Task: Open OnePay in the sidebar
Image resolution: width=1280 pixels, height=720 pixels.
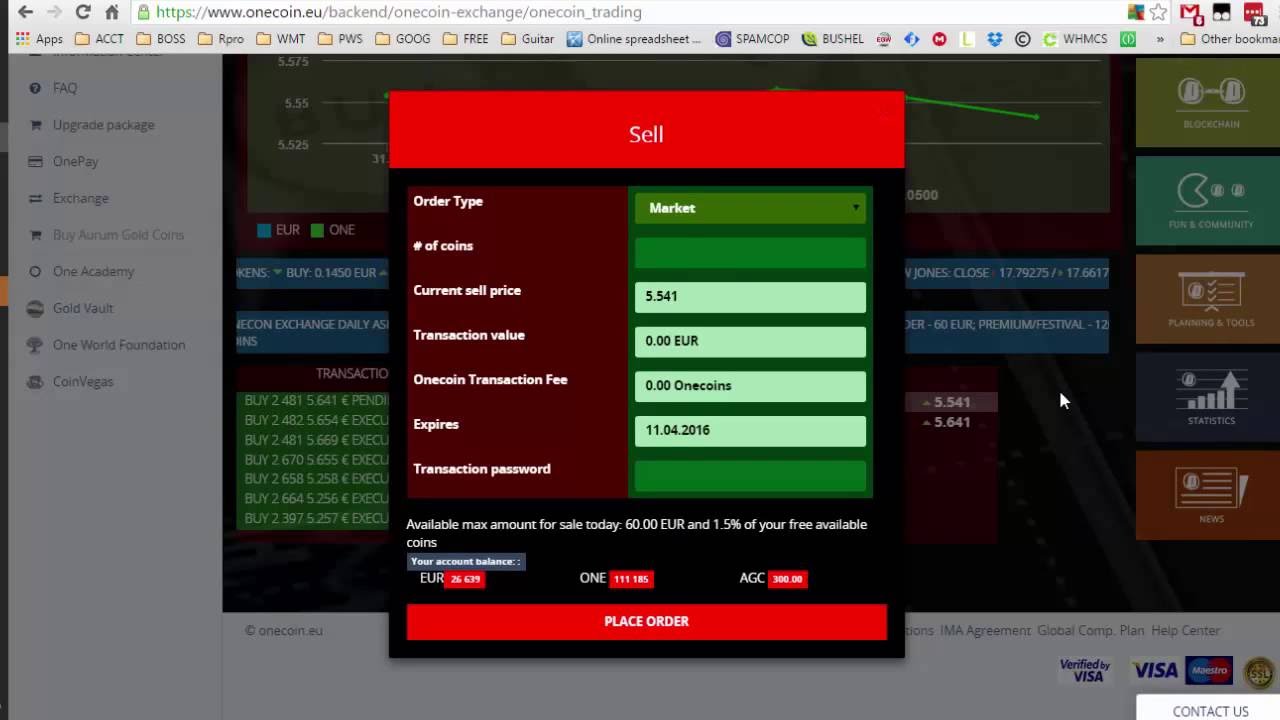Action: [76, 161]
